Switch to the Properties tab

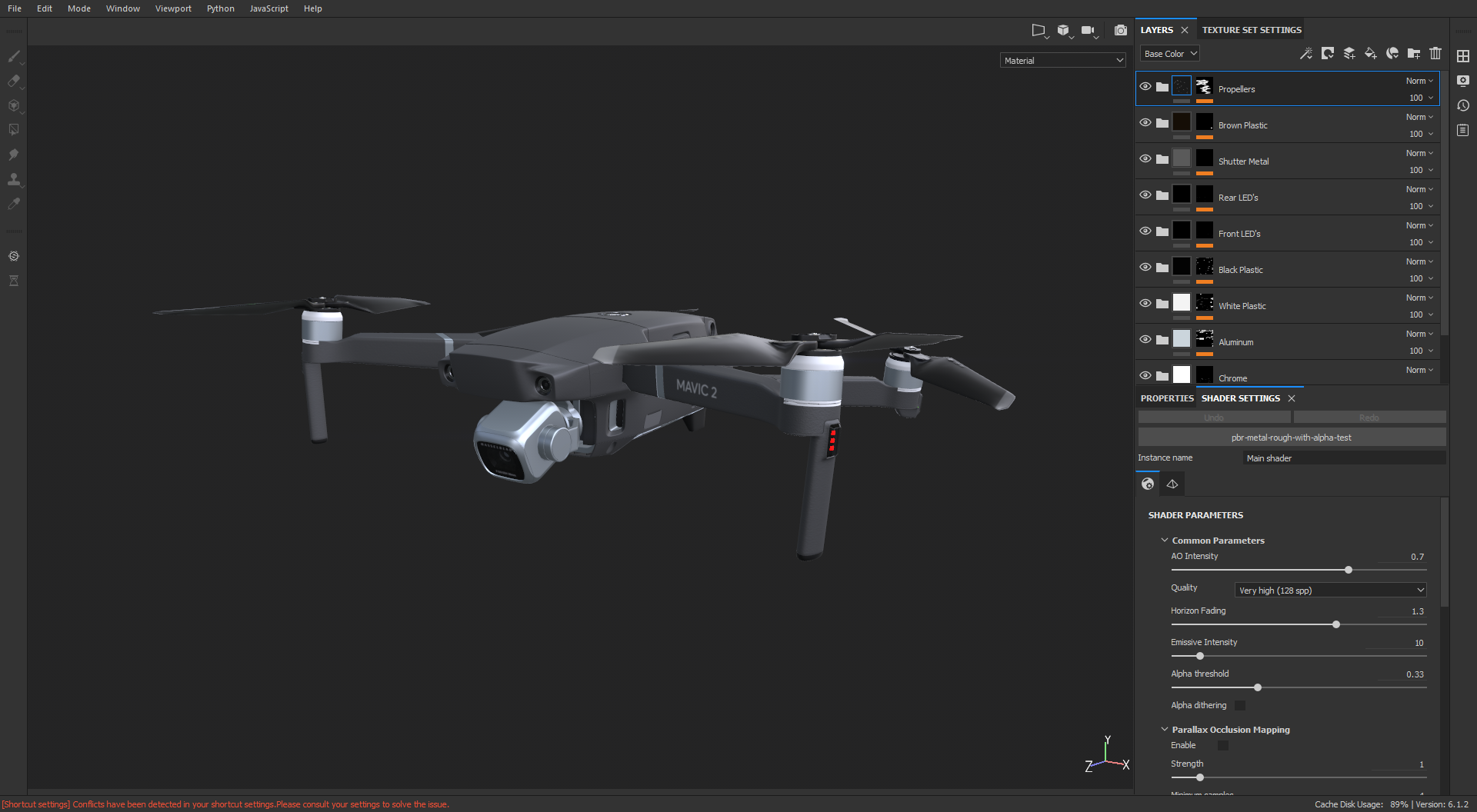pos(1167,398)
